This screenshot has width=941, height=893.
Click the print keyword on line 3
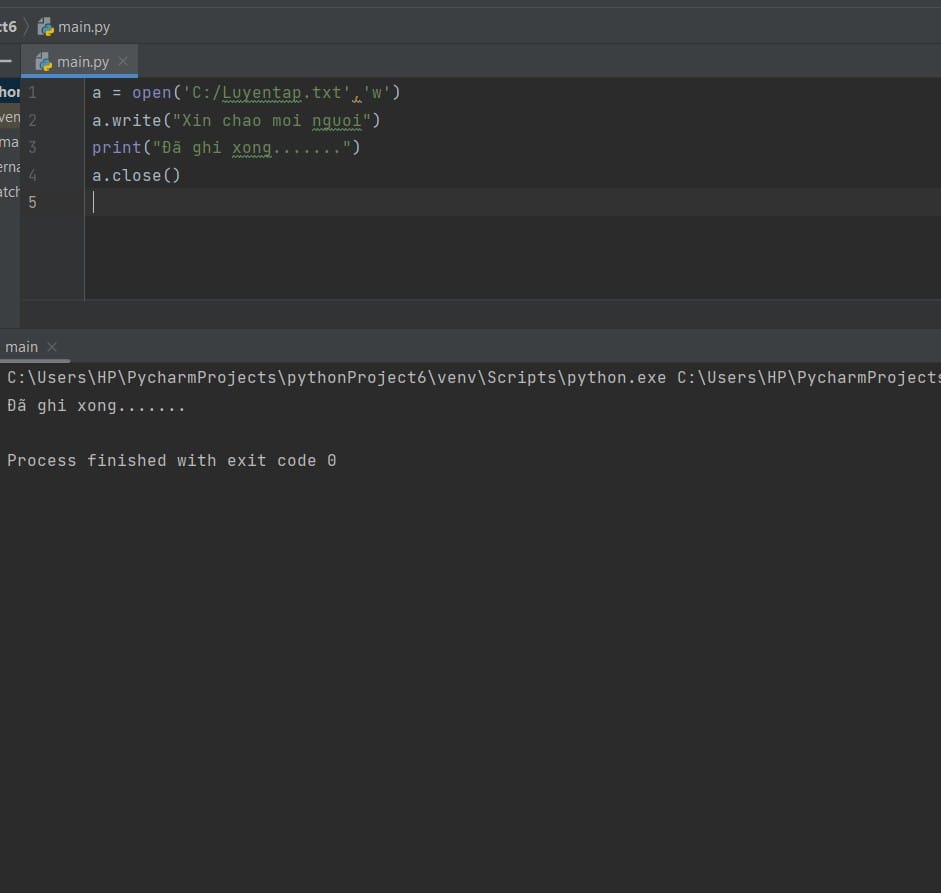116,148
